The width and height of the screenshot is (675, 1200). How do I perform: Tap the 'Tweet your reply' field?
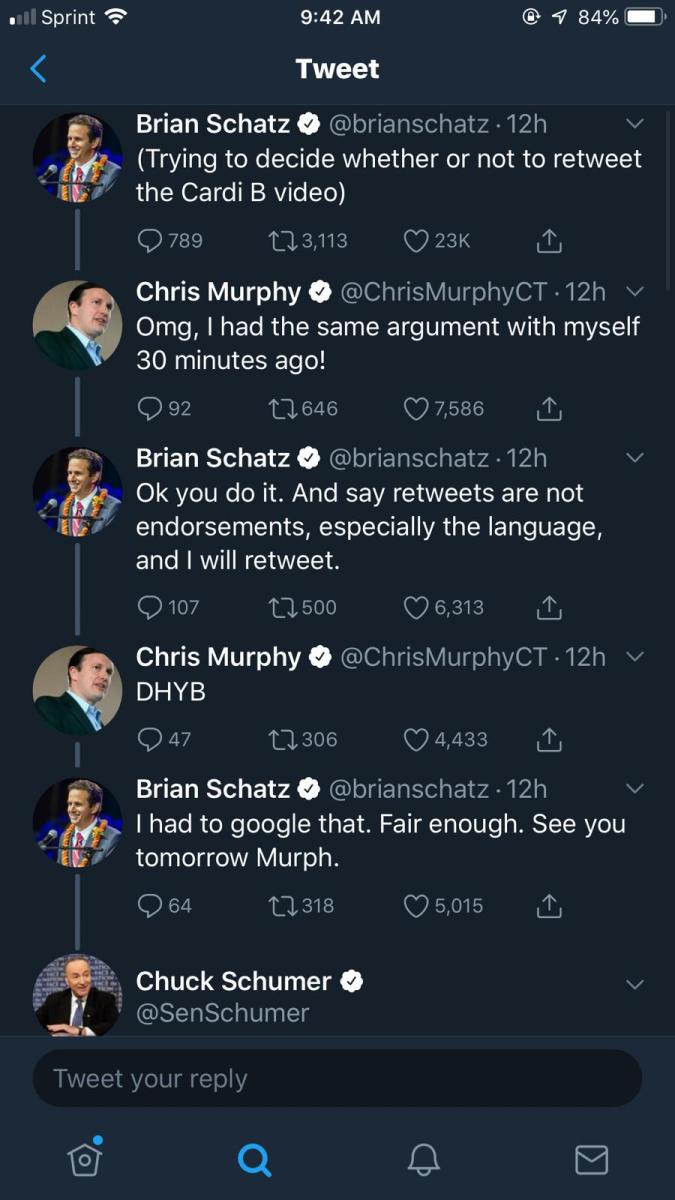(337, 1078)
